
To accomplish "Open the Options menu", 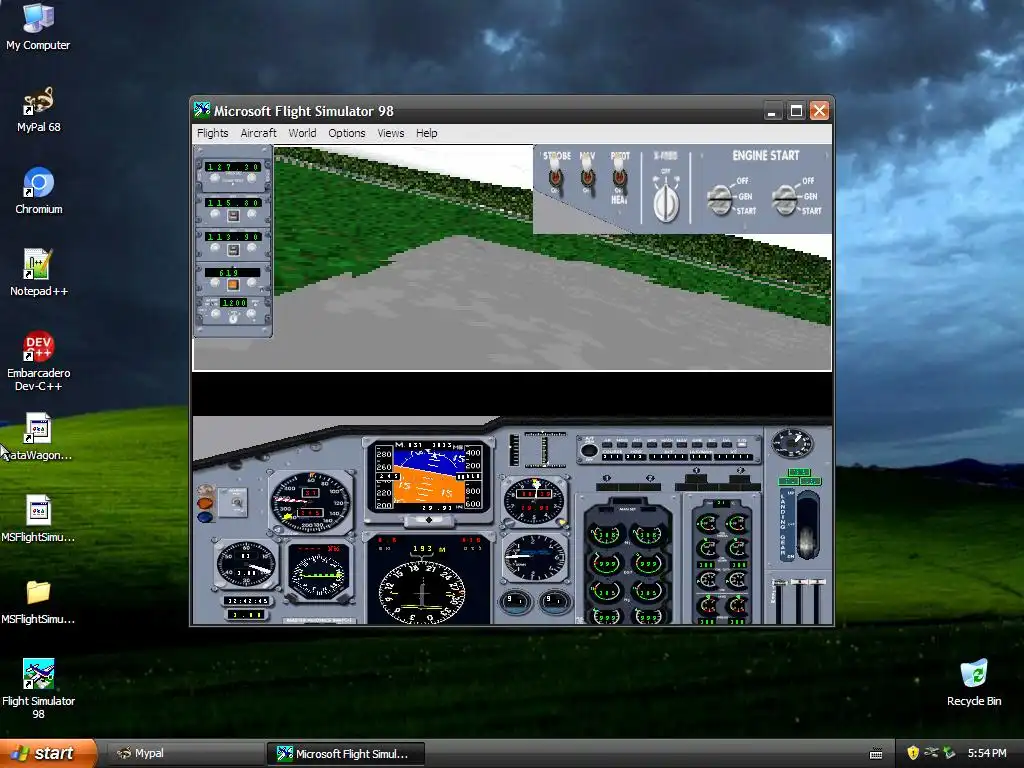I will pos(347,133).
